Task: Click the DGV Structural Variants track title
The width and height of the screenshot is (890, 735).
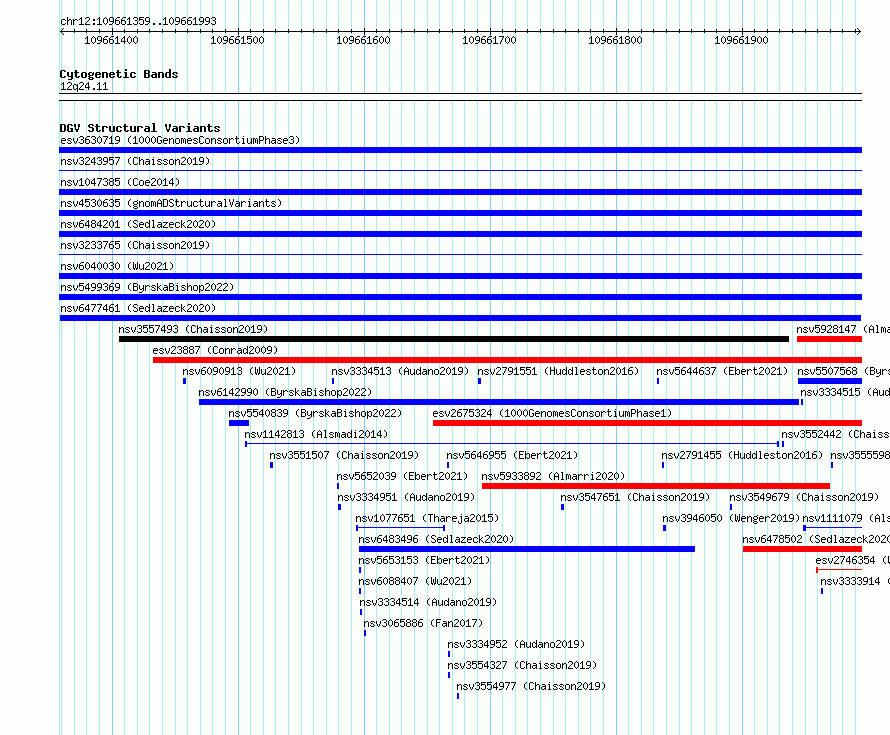Action: pyautogui.click(x=140, y=128)
